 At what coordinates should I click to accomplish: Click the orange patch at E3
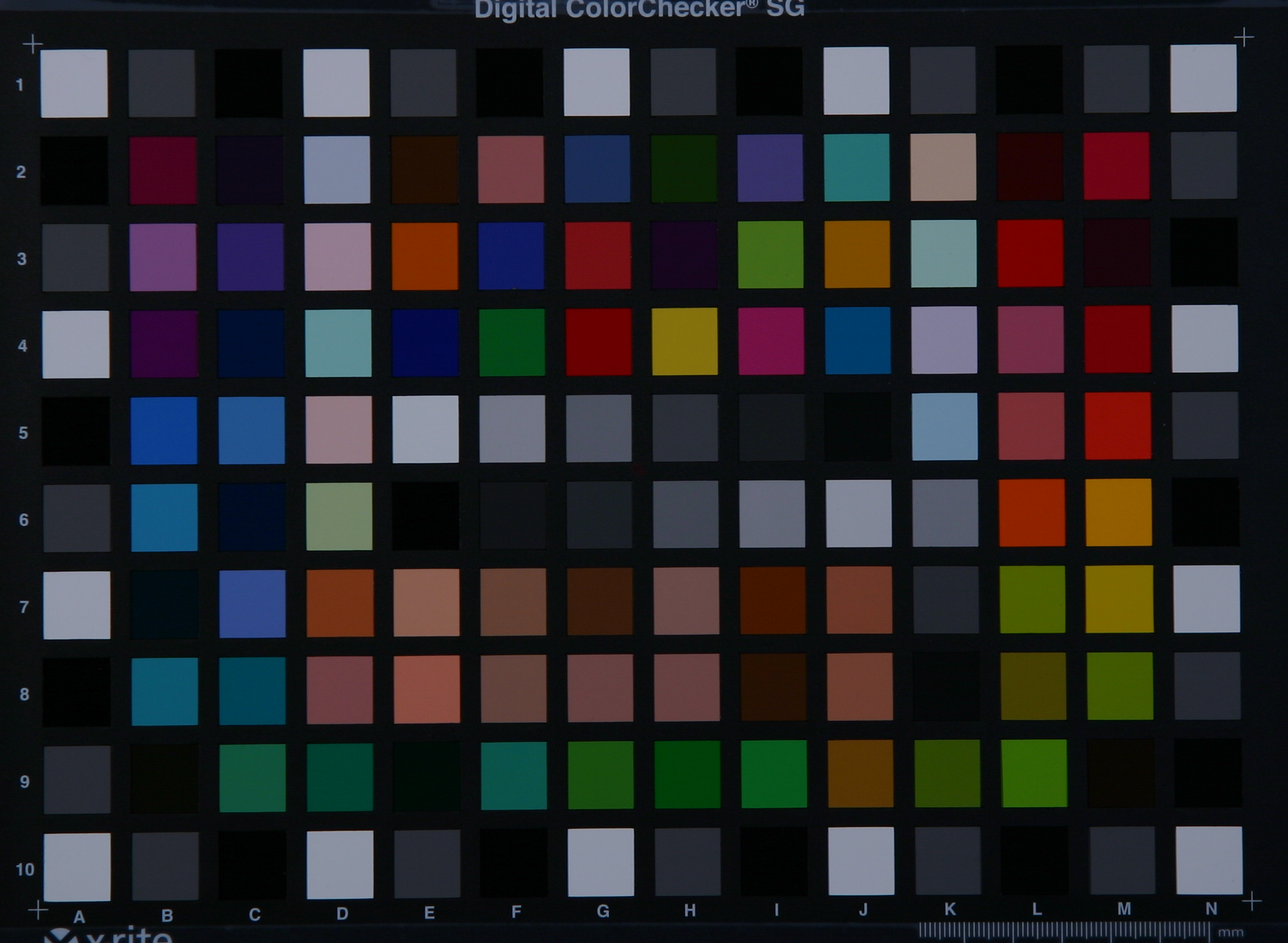pyautogui.click(x=425, y=256)
